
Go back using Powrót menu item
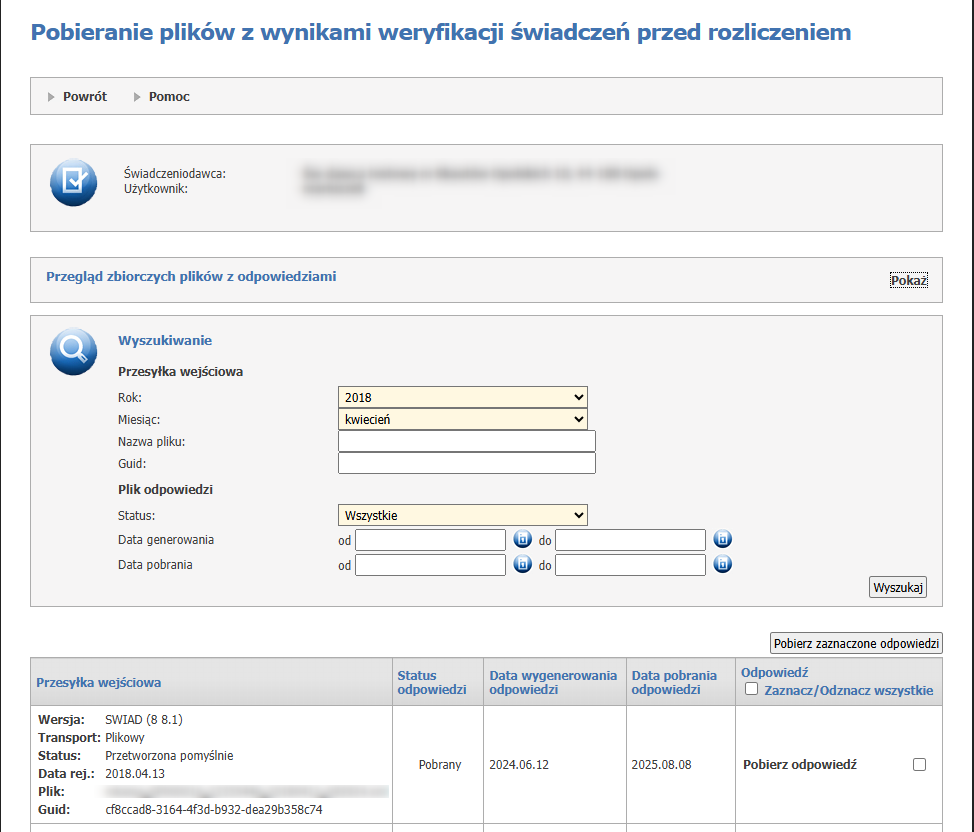coord(84,97)
